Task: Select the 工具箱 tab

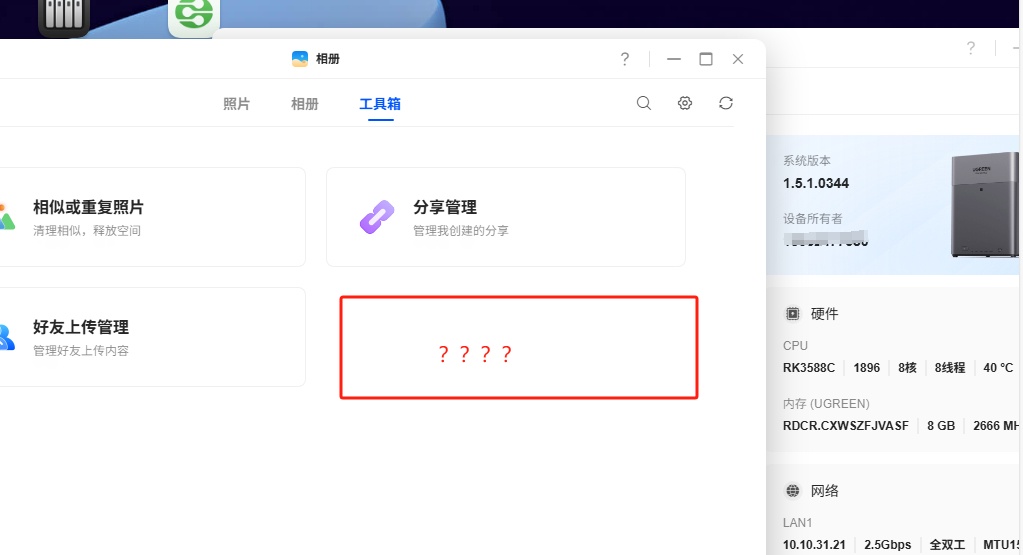Action: [380, 104]
